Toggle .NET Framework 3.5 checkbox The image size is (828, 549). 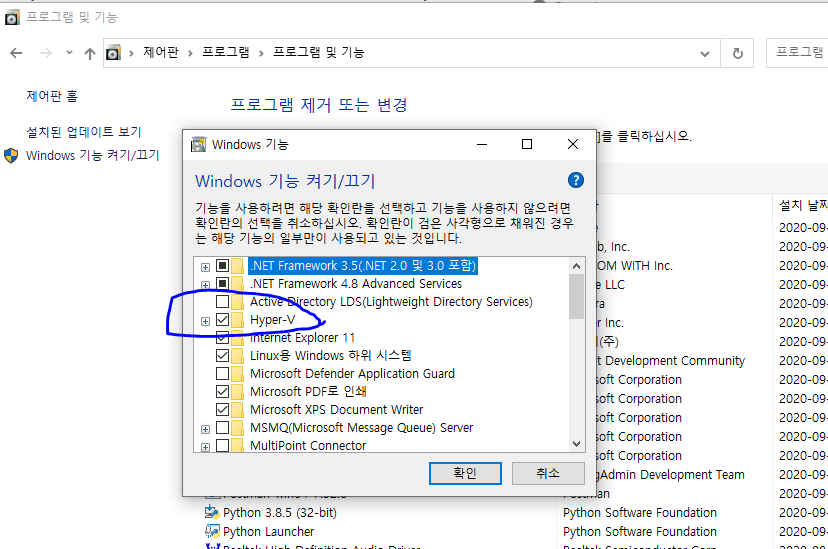click(222, 266)
